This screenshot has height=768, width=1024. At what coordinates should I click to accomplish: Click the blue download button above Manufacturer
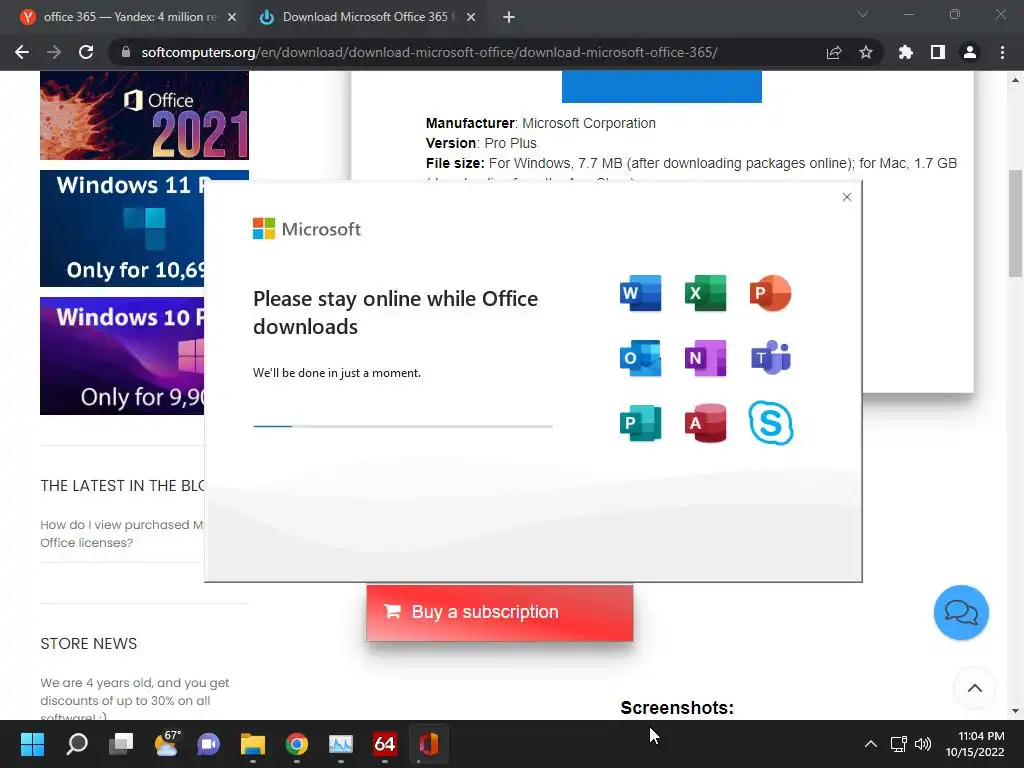(x=662, y=86)
